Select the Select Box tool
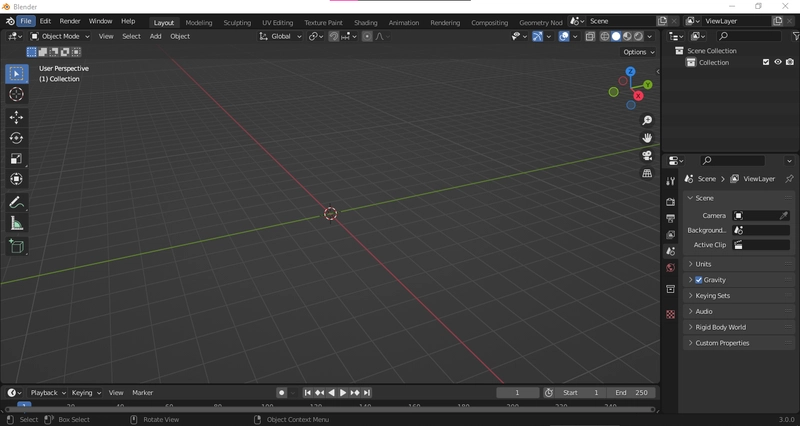This screenshot has width=800, height=426. [x=16, y=74]
